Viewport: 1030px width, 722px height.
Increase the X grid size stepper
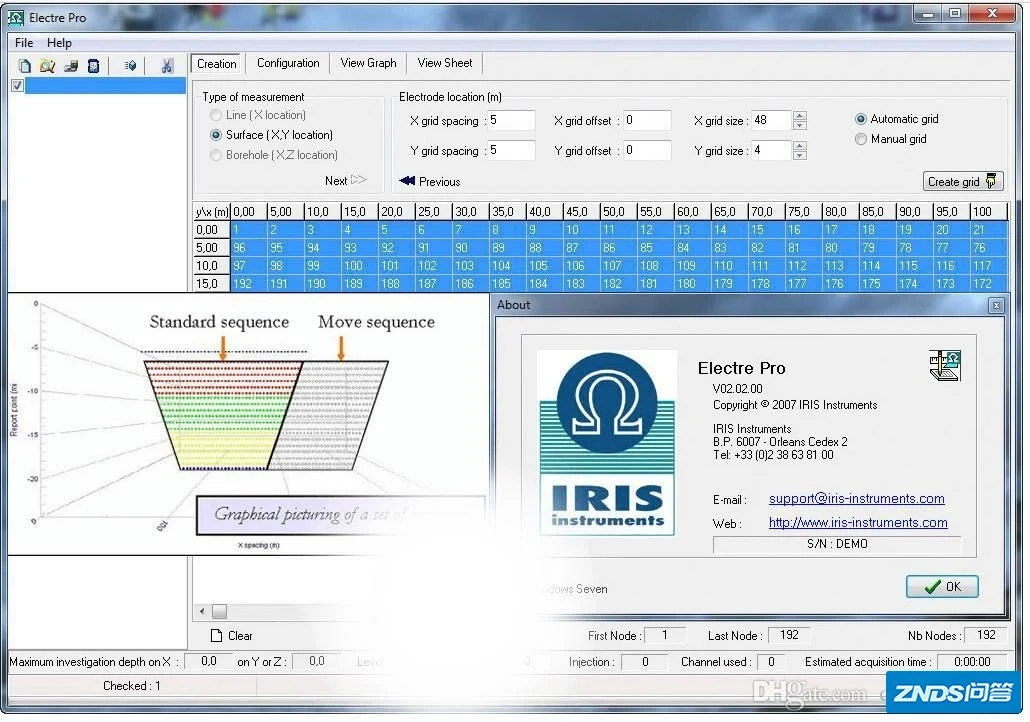pyautogui.click(x=799, y=115)
